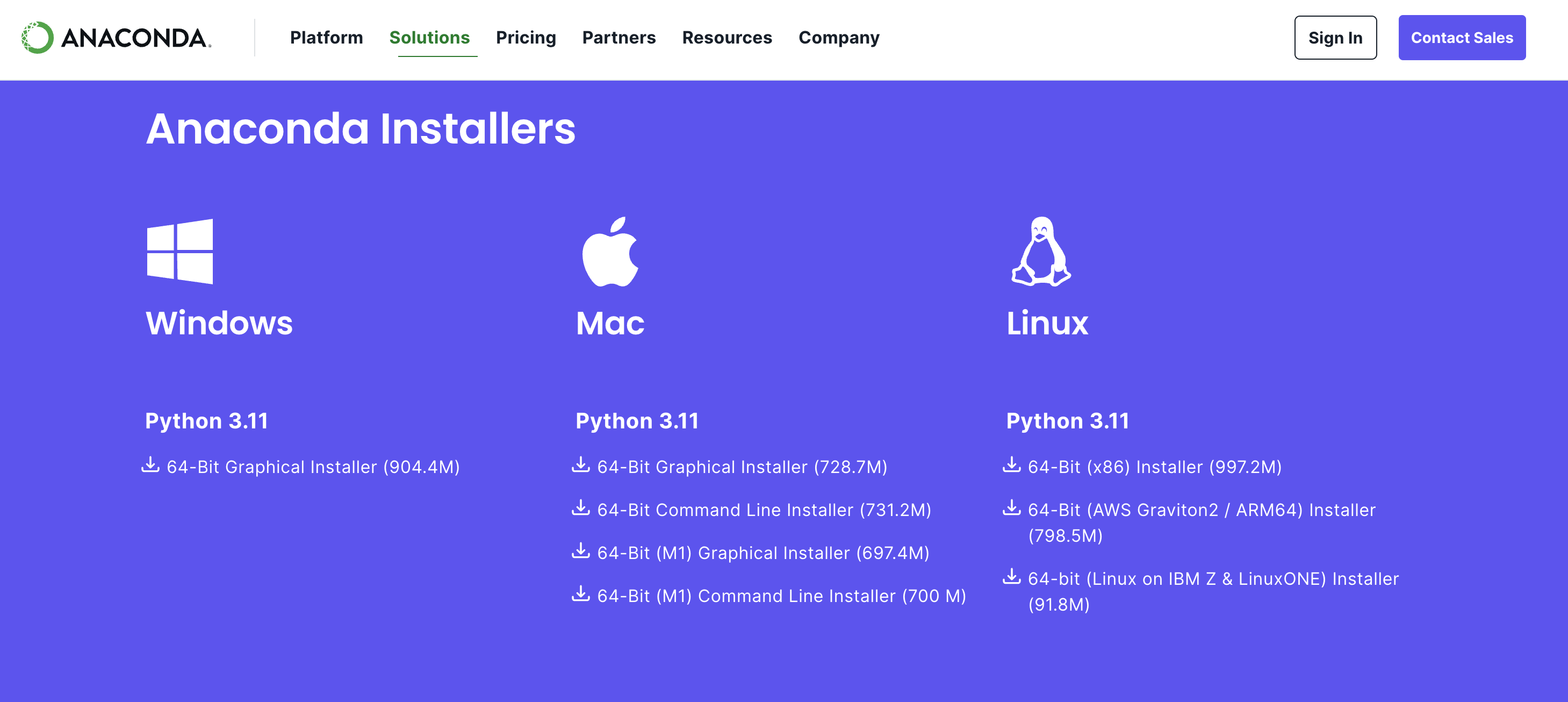
Task: Click download icon beside Mac 728.7M installer
Action: (581, 465)
